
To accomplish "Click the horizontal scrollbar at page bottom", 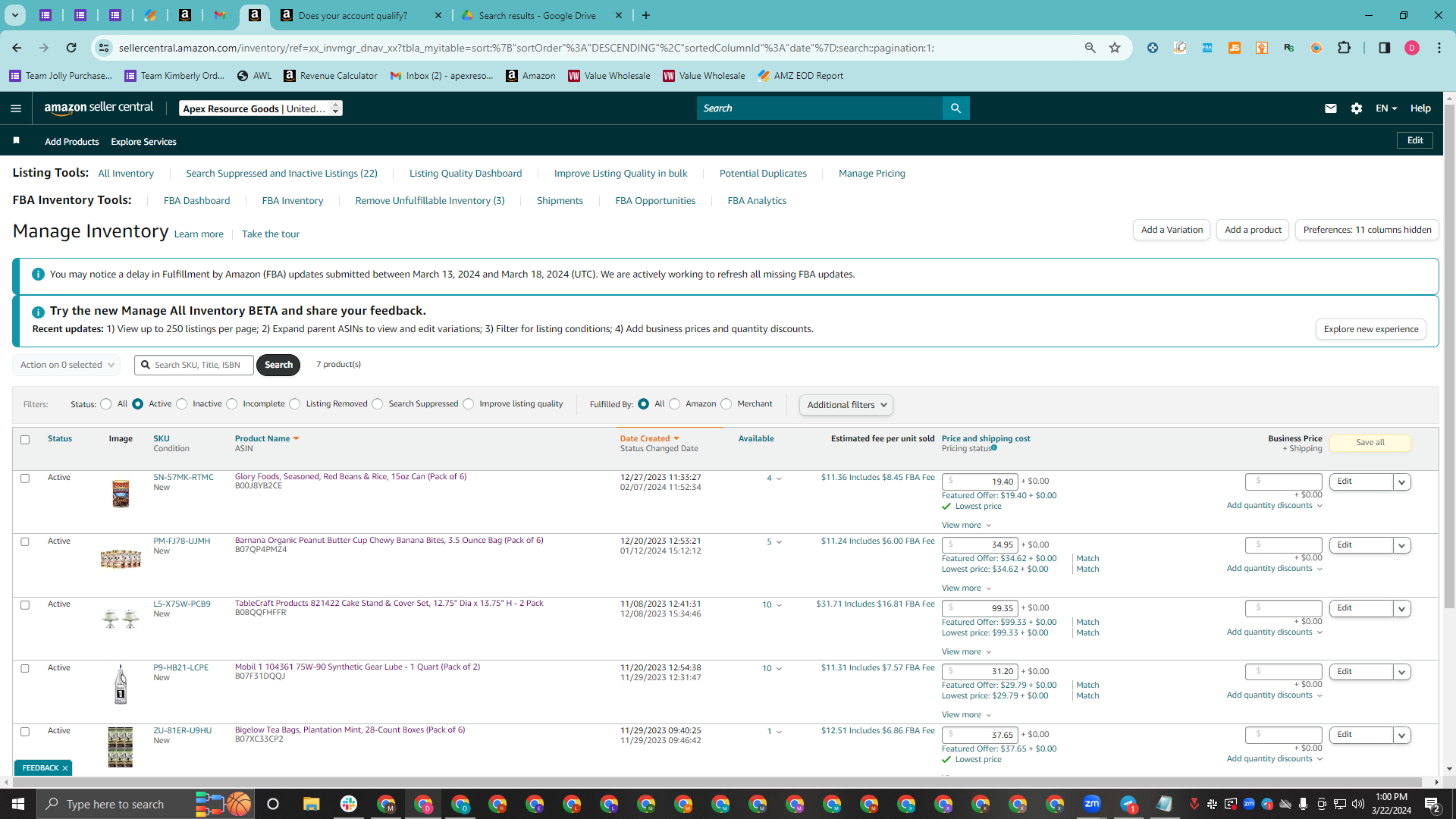I will 717,782.
